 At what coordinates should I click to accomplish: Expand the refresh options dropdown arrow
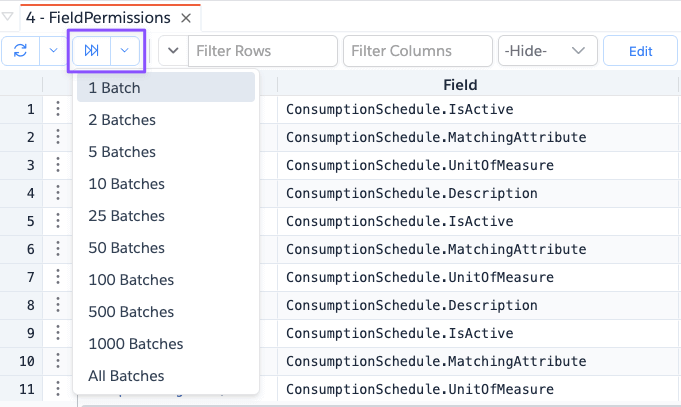pos(53,51)
